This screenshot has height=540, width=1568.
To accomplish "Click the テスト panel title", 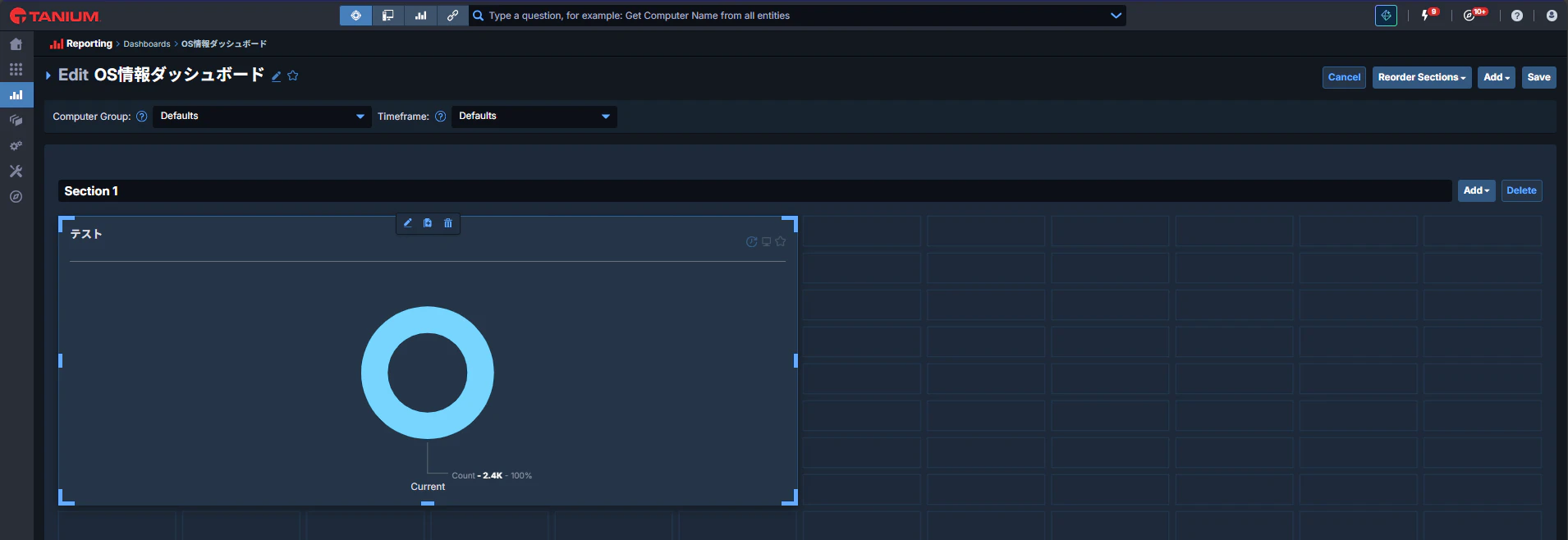I will (86, 234).
